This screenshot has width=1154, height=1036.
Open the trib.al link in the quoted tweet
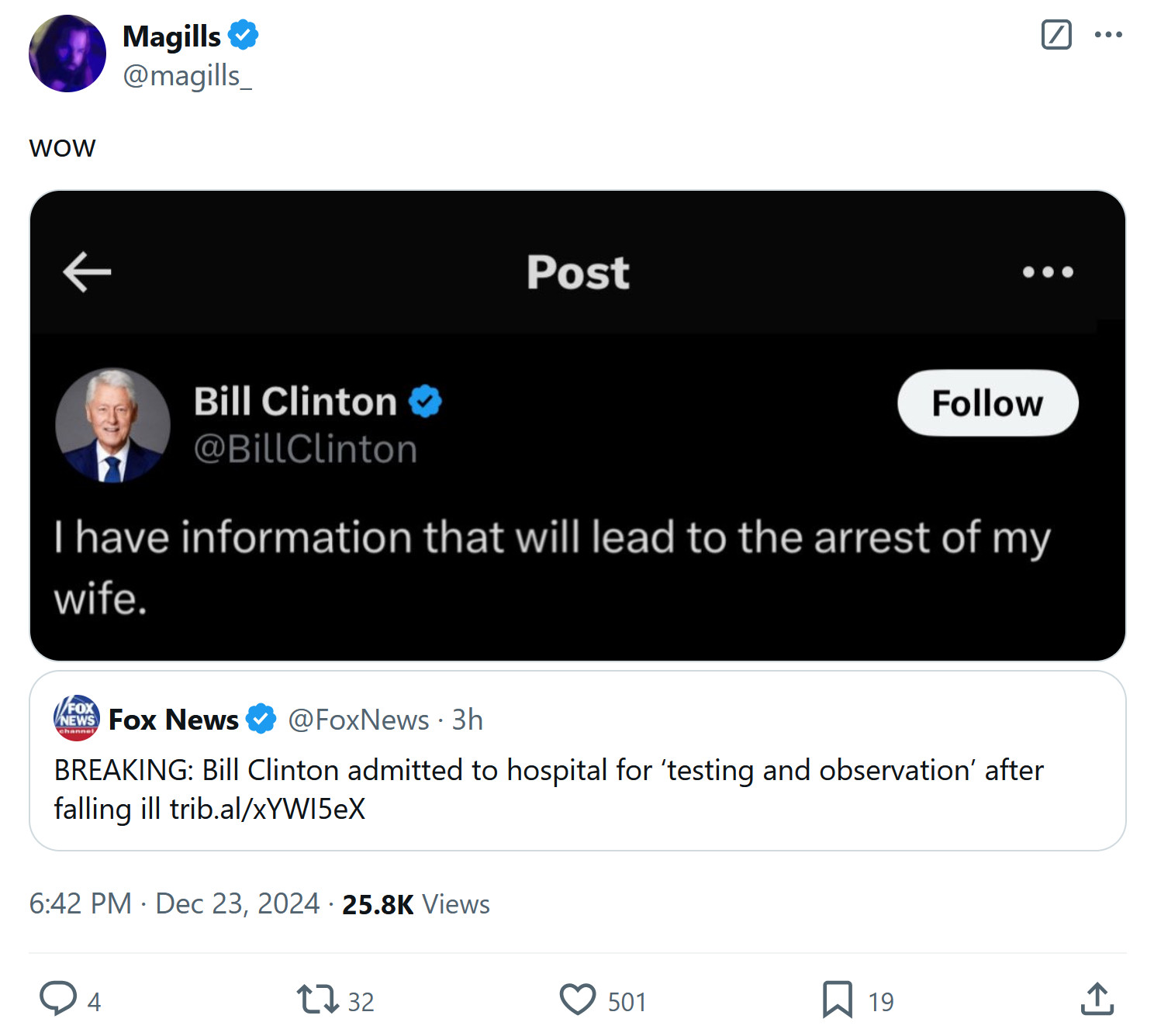[267, 810]
